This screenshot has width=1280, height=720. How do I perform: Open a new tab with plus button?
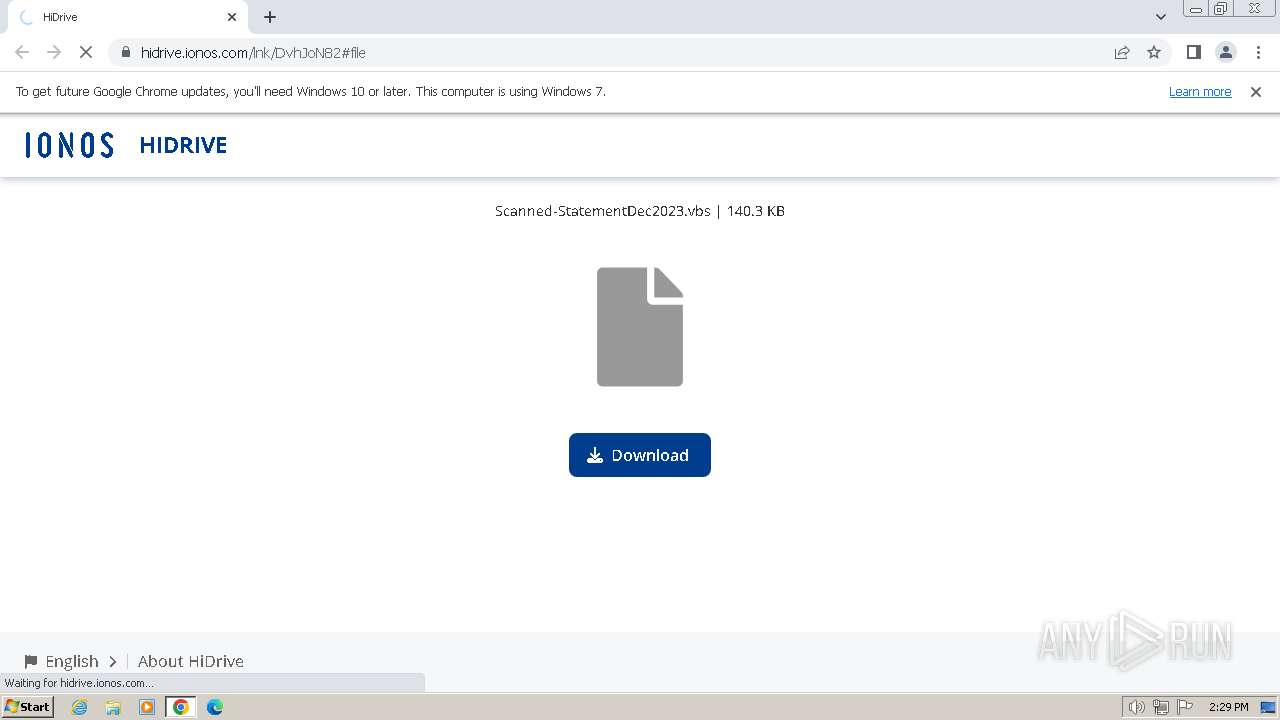tap(270, 17)
